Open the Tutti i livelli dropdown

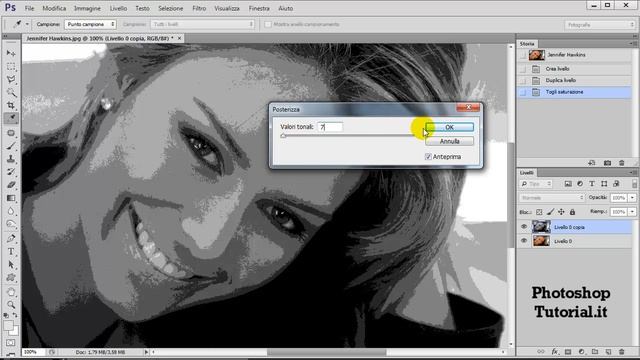pos(202,24)
